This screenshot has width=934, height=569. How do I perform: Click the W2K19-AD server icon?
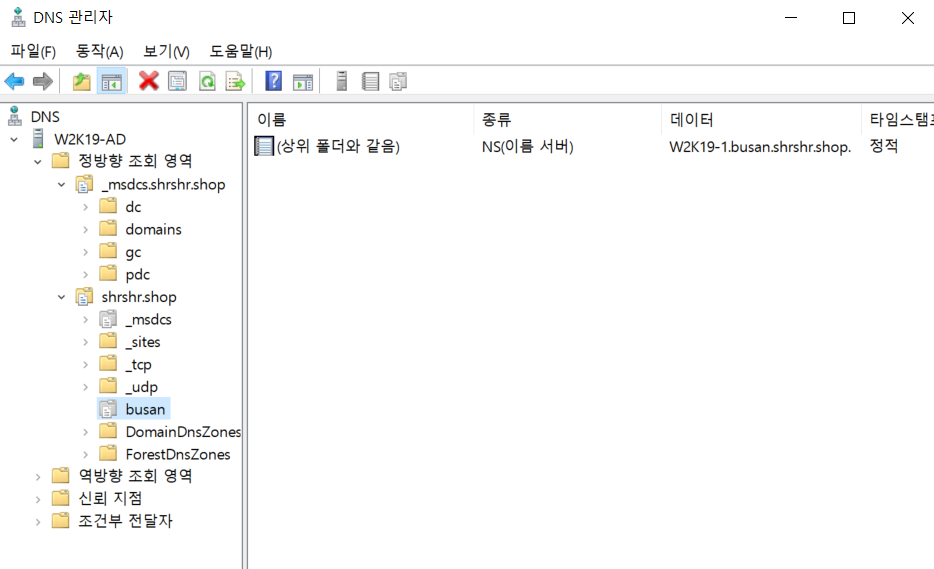38,138
